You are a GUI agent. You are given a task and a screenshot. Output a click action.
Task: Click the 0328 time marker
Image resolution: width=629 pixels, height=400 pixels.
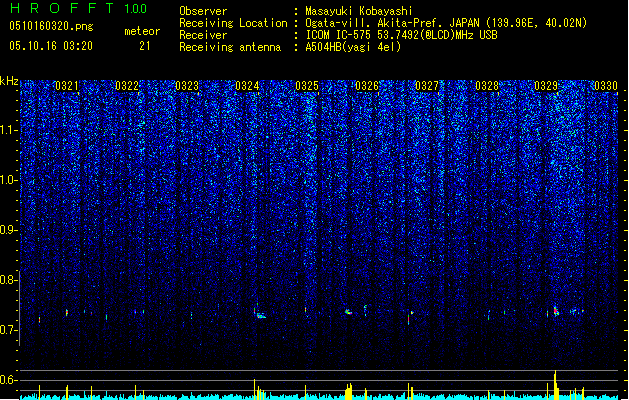487,86
